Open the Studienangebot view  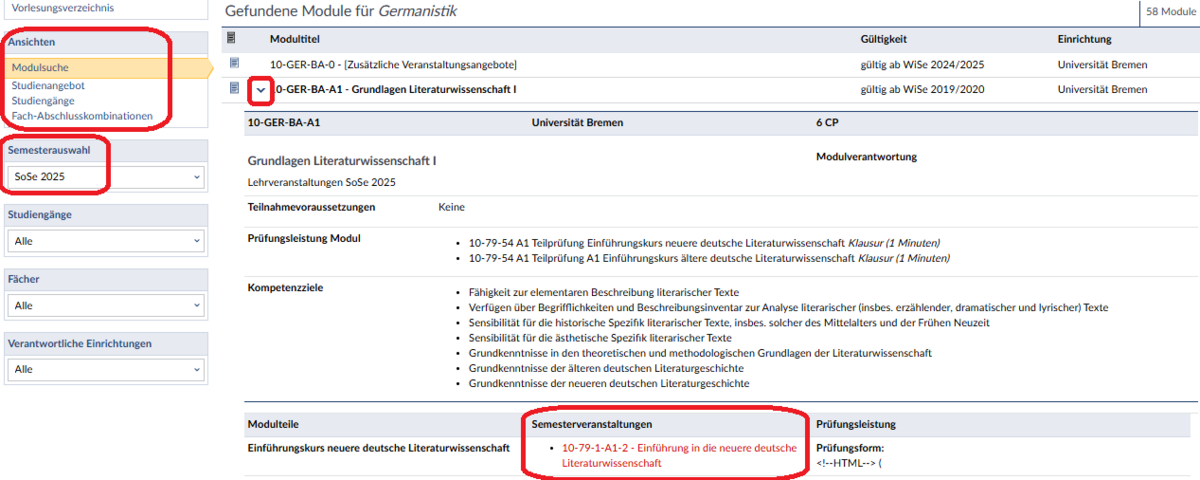click(x=48, y=86)
